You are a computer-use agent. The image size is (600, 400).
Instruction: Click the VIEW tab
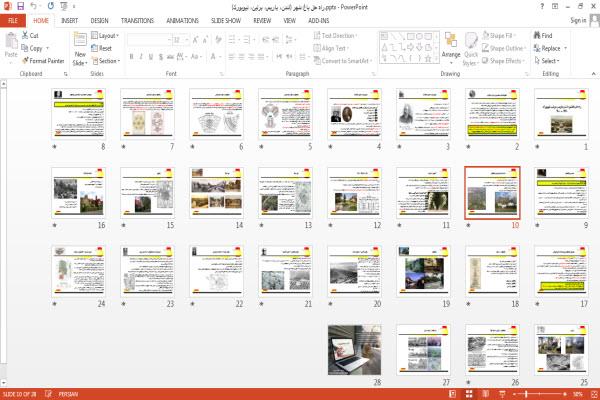pos(290,20)
